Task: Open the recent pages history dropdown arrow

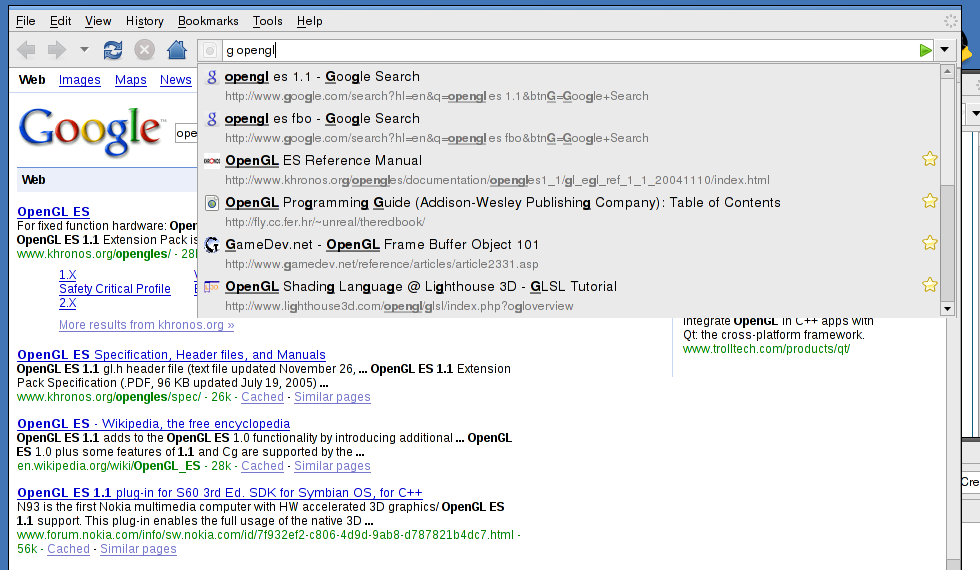Action: point(84,49)
